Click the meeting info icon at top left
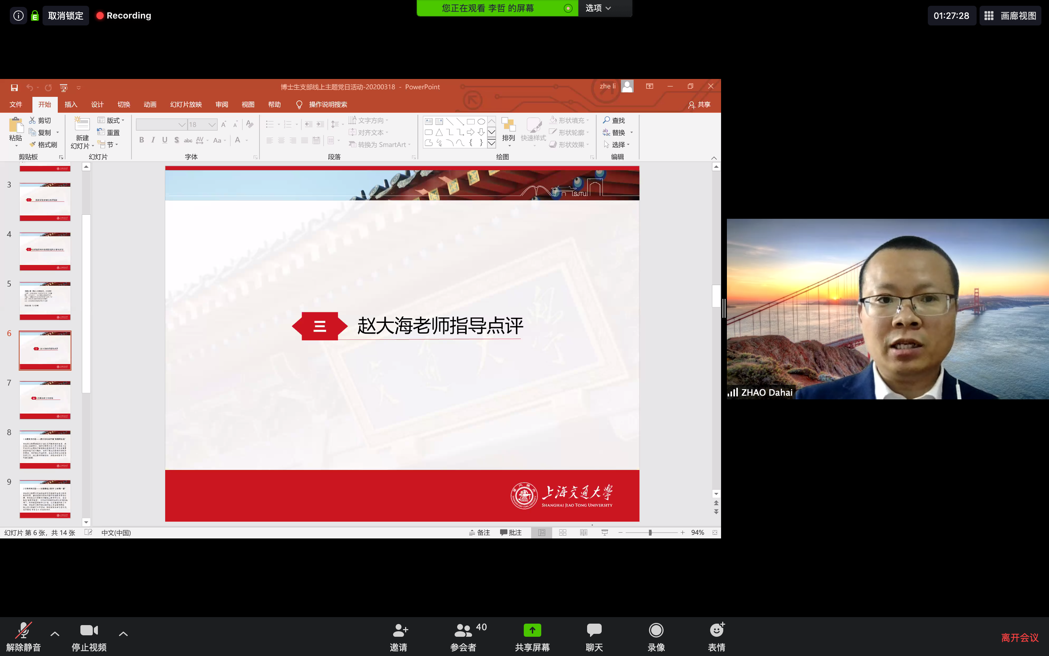 pyautogui.click(x=18, y=16)
